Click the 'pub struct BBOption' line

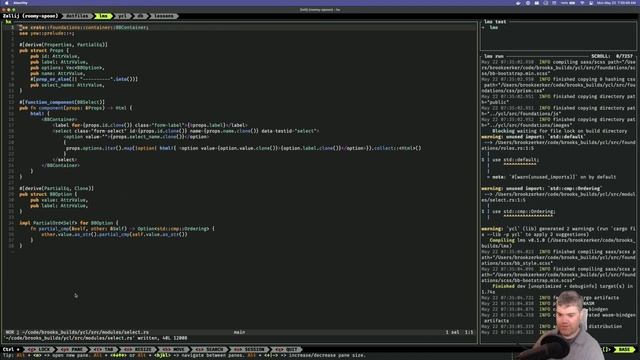tap(48, 194)
